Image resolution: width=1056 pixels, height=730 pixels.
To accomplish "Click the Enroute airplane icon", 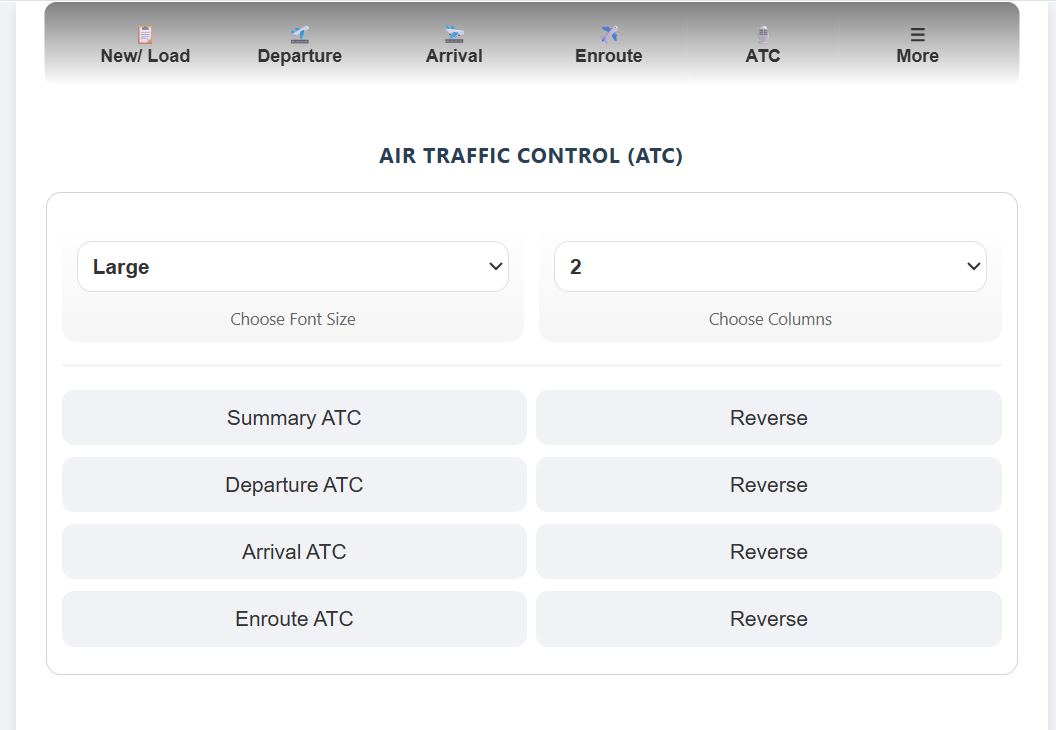I will [609, 35].
